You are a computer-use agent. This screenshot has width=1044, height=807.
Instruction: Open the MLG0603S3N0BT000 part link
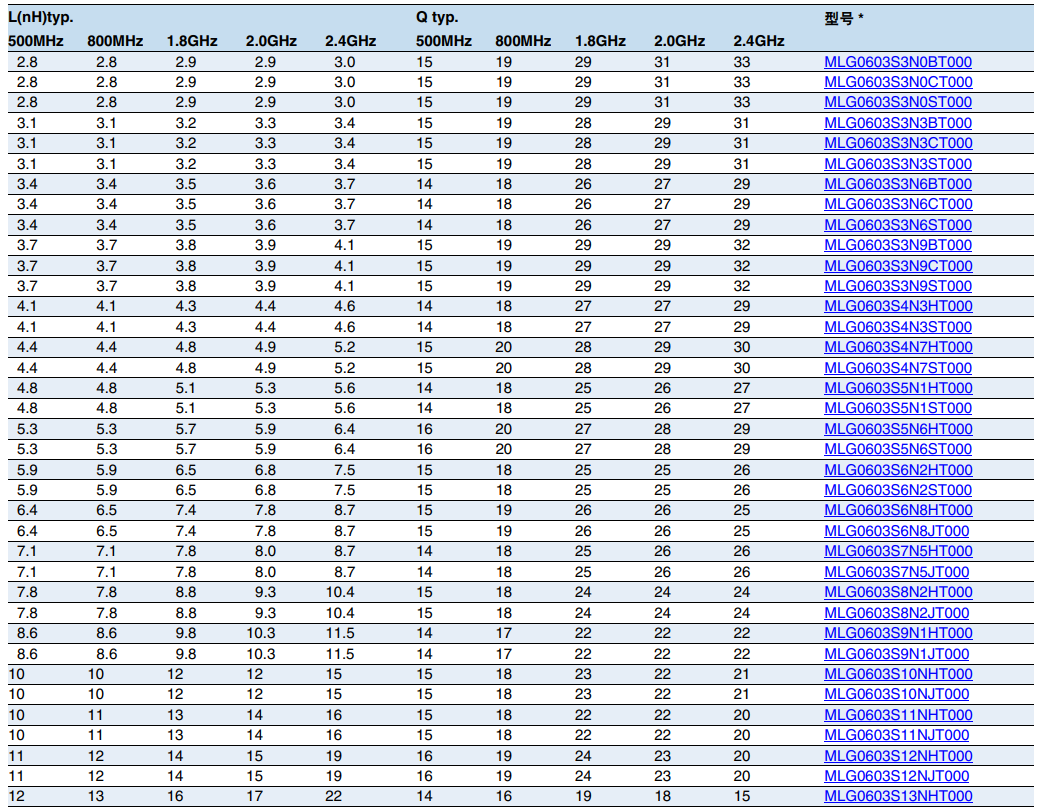898,62
